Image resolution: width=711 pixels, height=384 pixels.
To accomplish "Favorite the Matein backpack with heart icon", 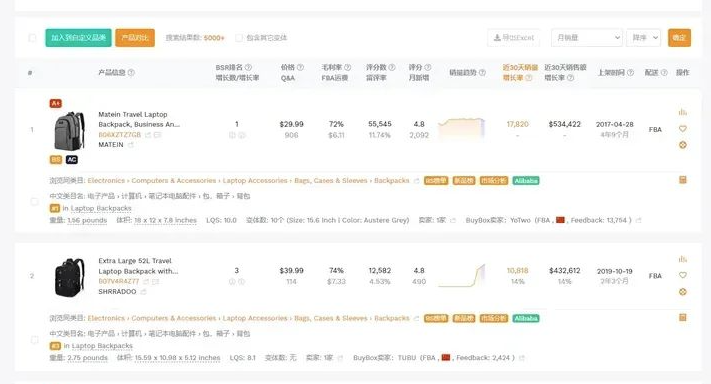I will click(682, 129).
